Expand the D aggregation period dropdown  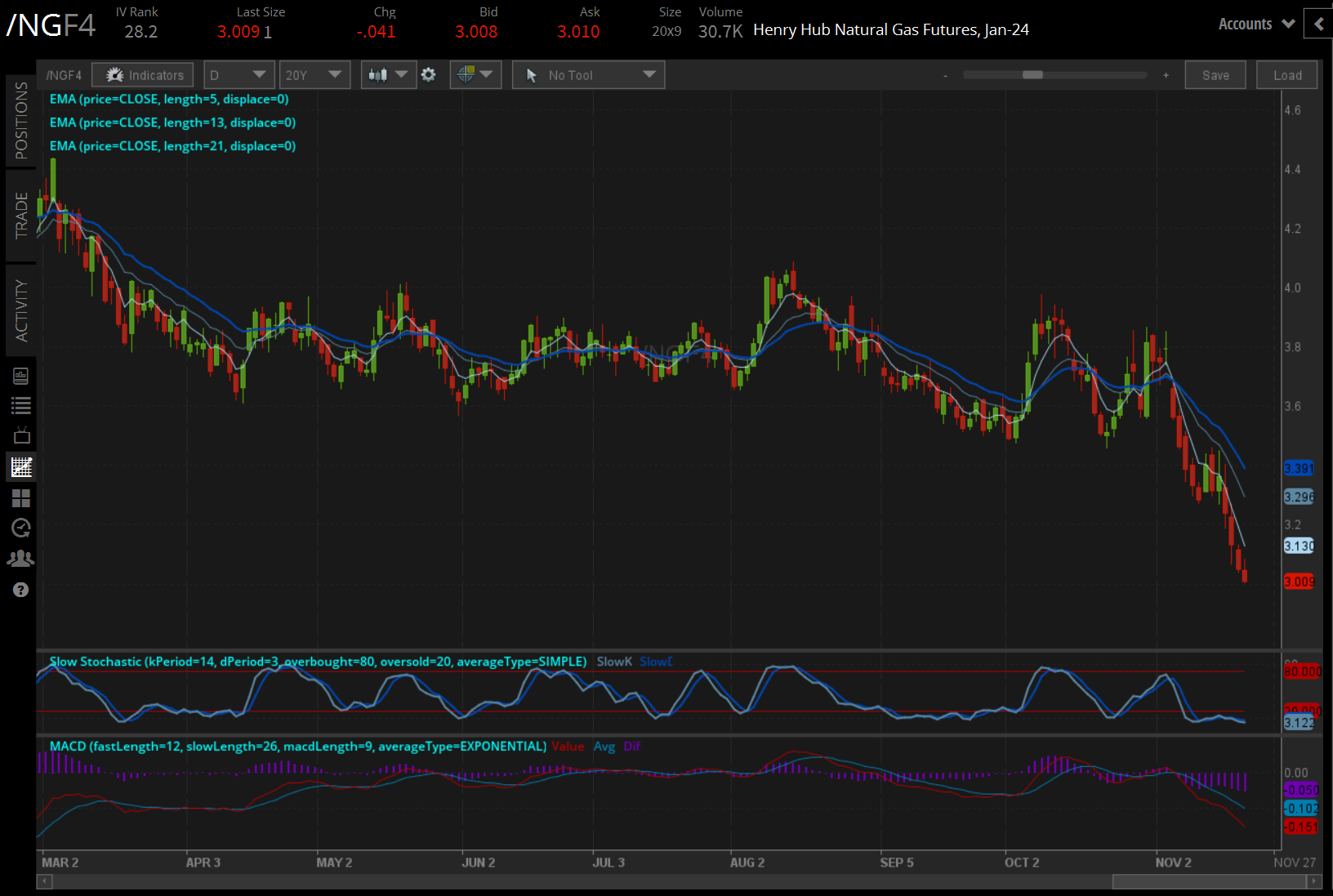click(x=239, y=75)
